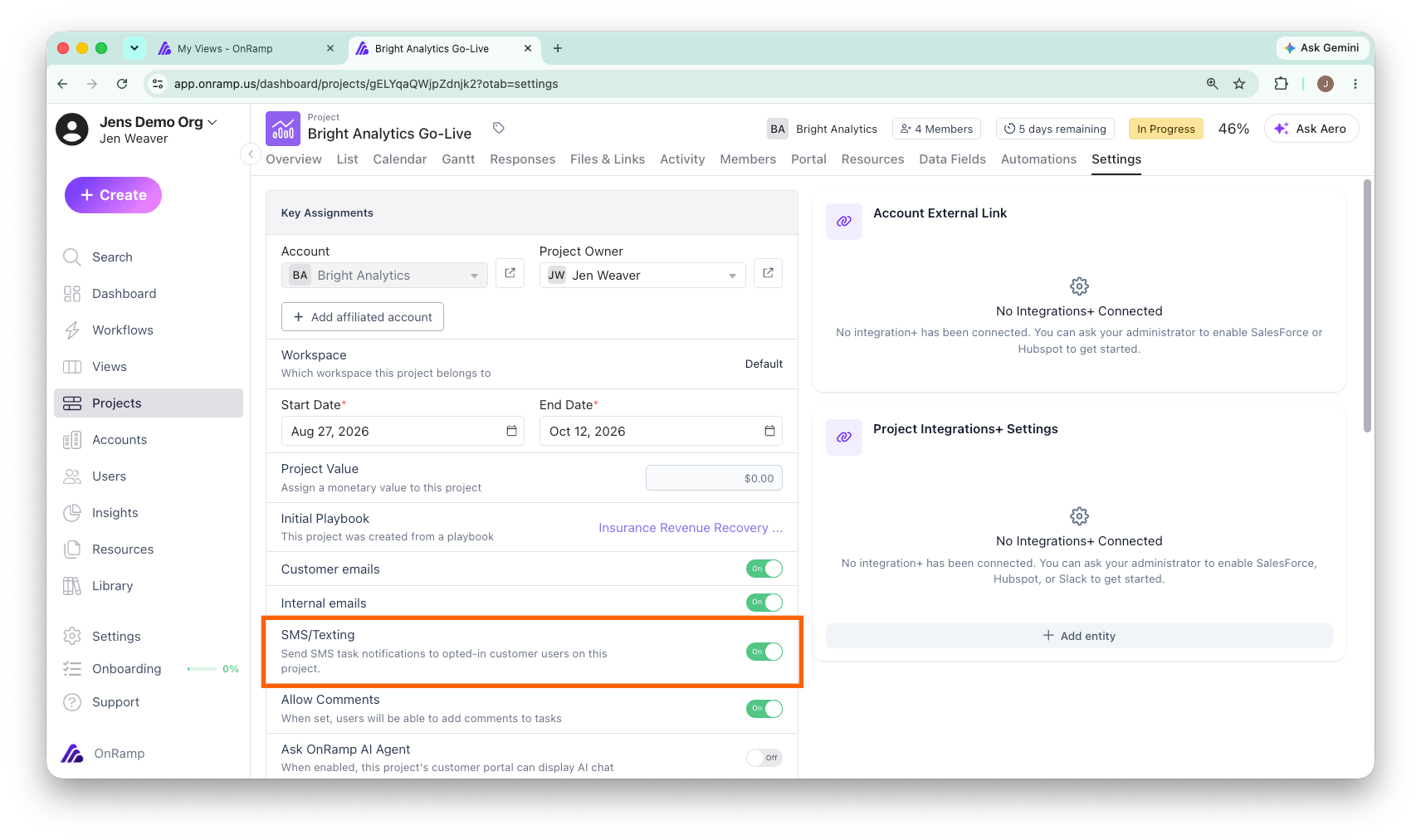Image resolution: width=1421 pixels, height=840 pixels.
Task: Open the Views columns icon
Action: coord(72,367)
